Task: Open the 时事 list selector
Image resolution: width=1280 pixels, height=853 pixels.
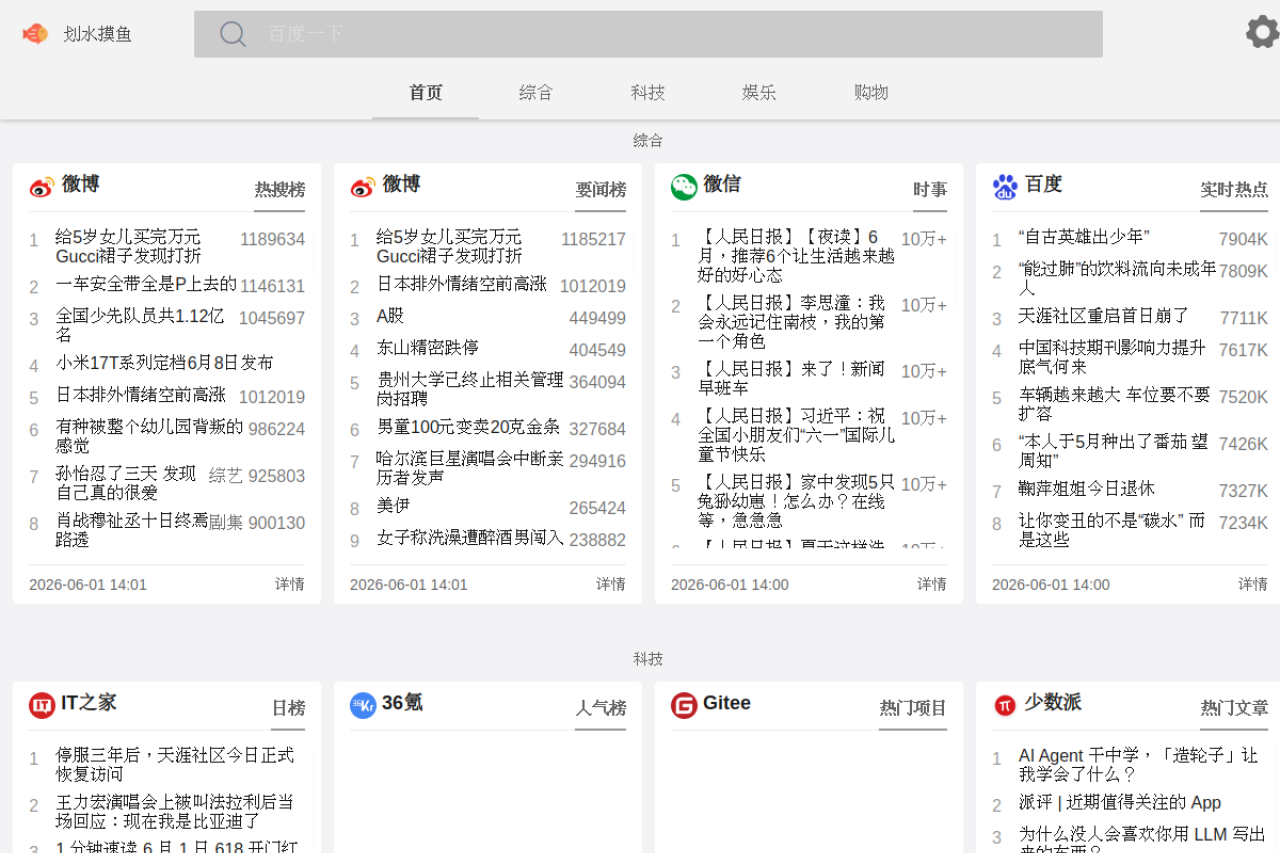Action: tap(930, 190)
